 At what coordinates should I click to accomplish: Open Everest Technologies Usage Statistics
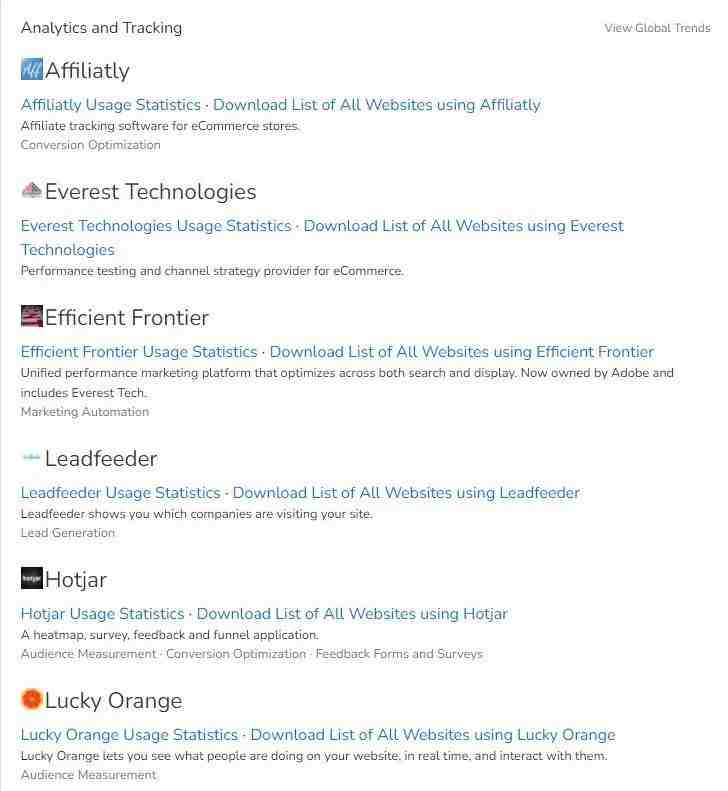pos(156,226)
